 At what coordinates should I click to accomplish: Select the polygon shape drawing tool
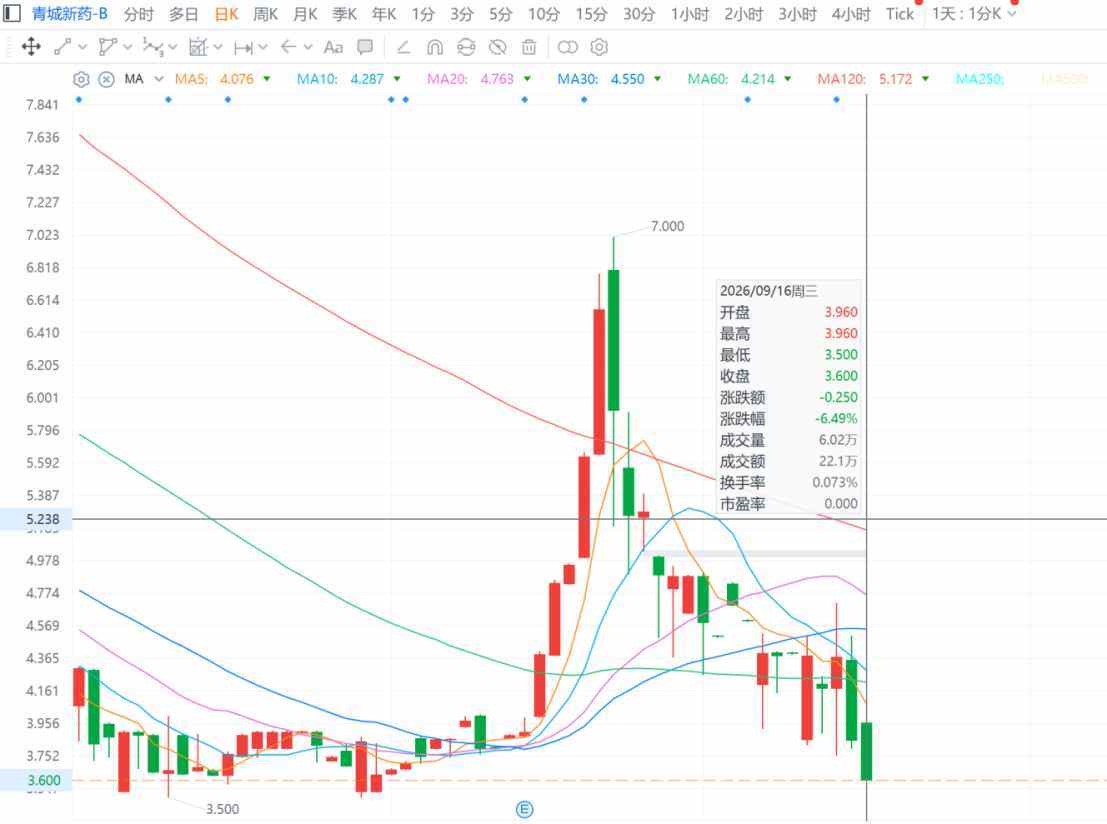[x=107, y=47]
